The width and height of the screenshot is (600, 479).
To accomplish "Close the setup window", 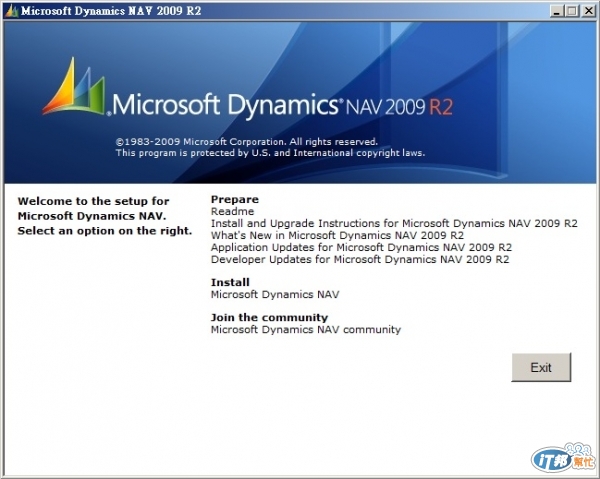I will [x=589, y=11].
